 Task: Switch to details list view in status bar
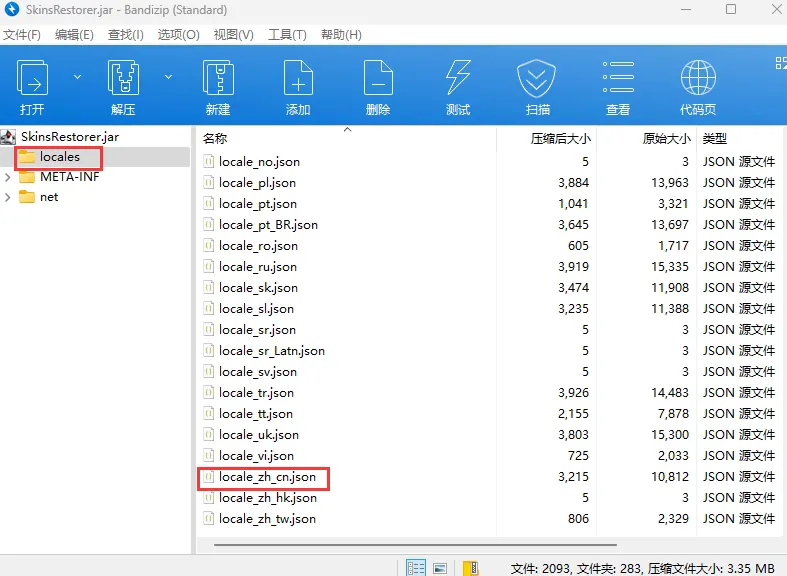point(416,567)
